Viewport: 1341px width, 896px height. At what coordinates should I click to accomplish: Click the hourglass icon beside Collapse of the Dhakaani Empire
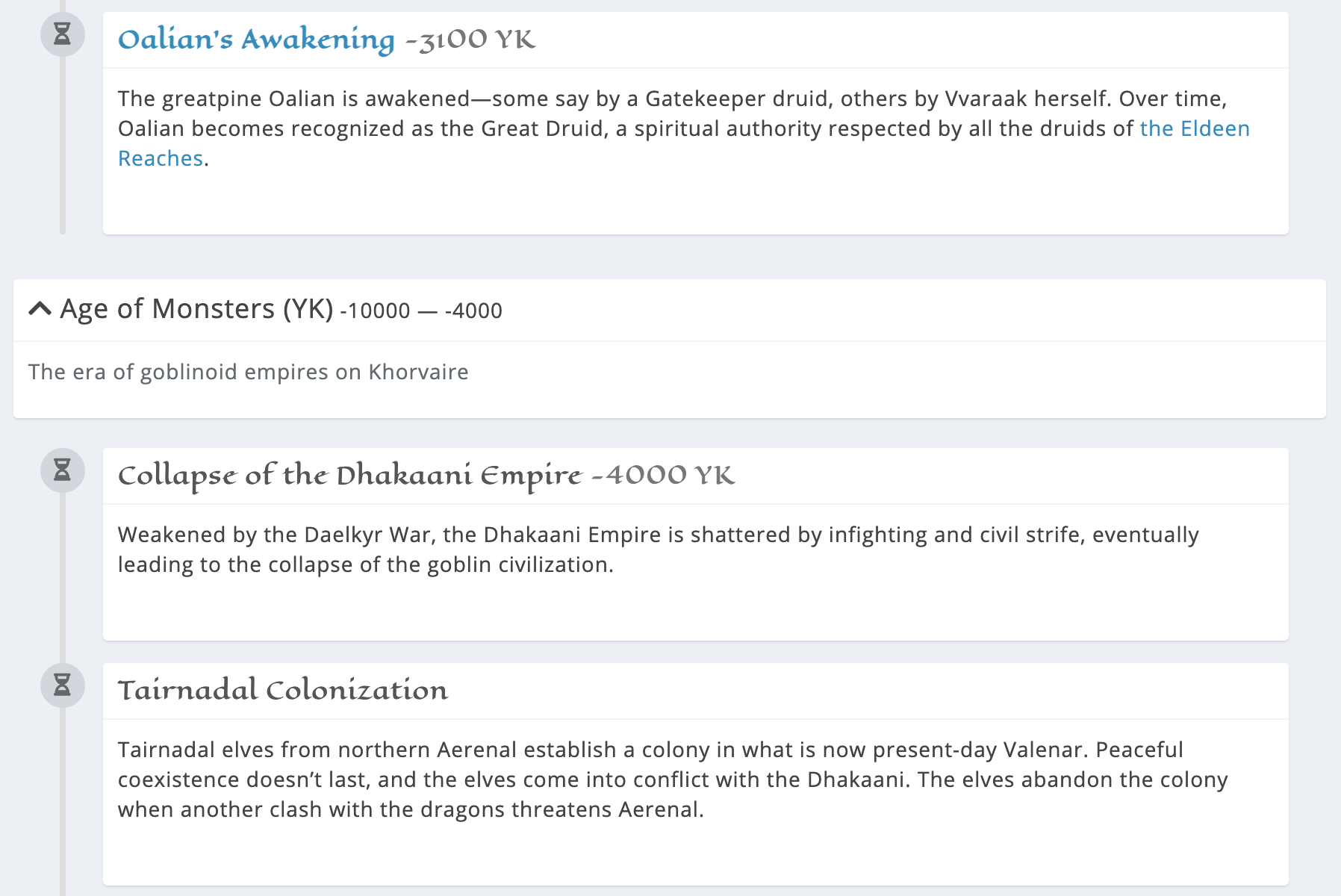point(63,470)
